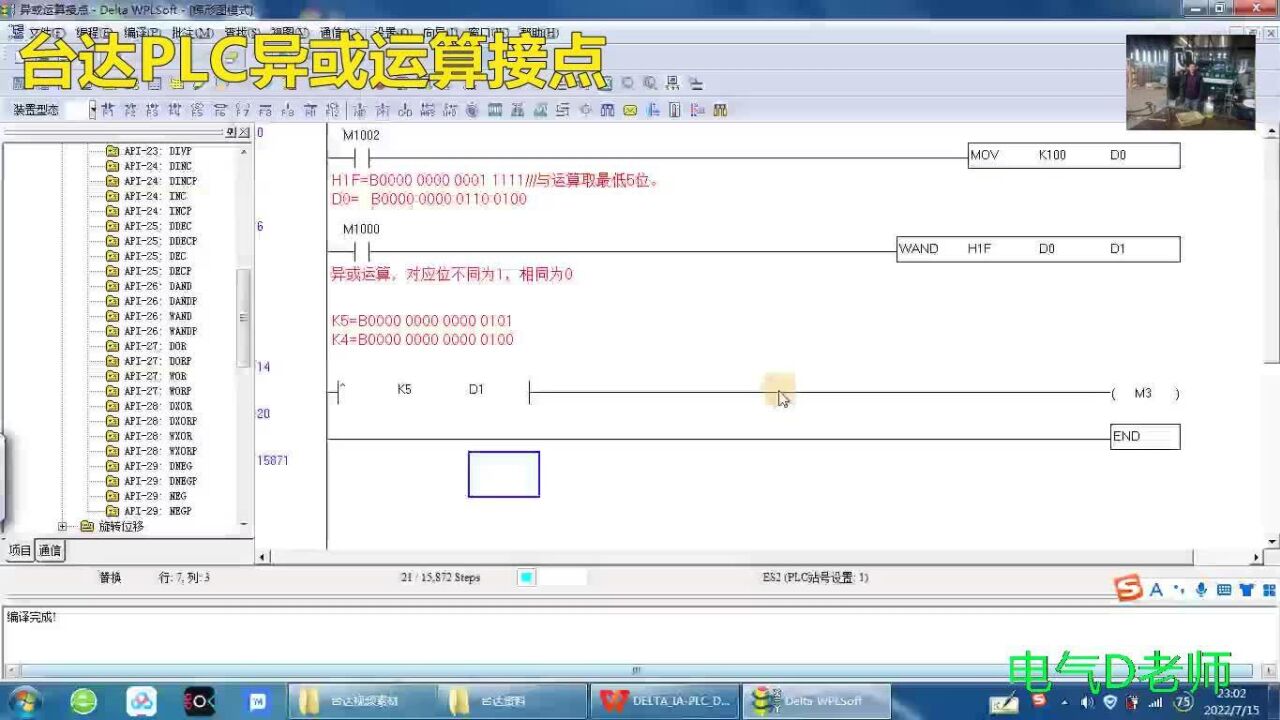Switch to the 项目 tab

pos(20,550)
